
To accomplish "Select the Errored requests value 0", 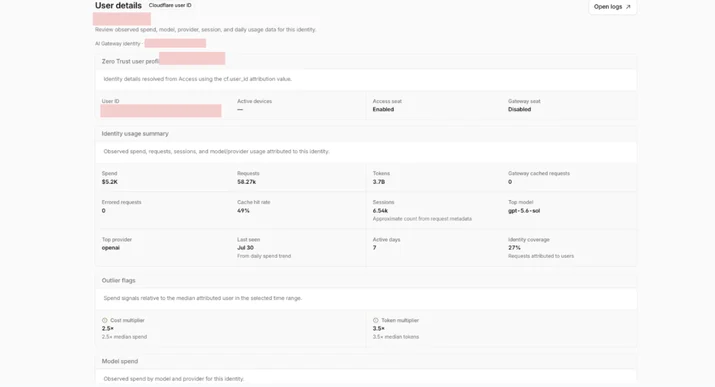I will coord(104,211).
